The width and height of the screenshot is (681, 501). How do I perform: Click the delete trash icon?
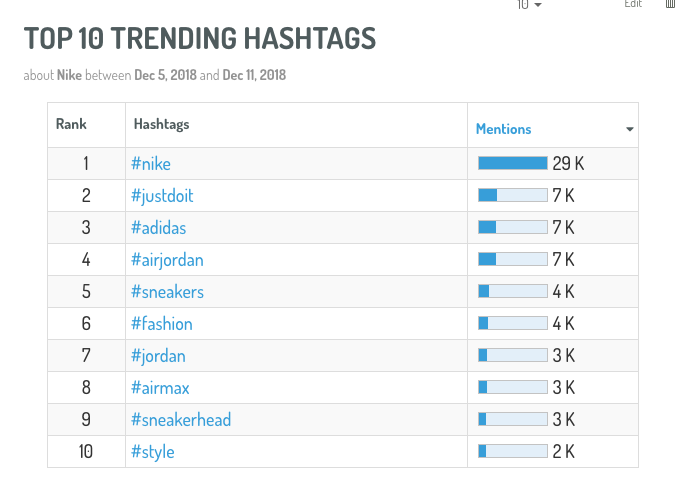(670, 3)
